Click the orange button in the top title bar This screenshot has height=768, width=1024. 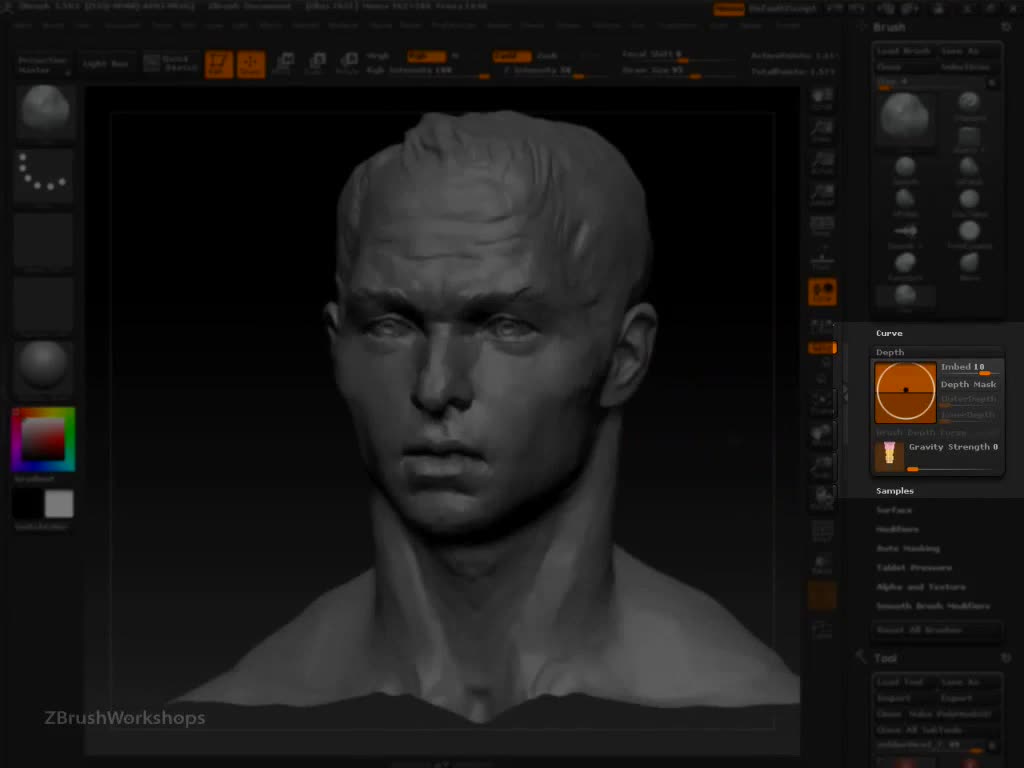click(x=729, y=8)
